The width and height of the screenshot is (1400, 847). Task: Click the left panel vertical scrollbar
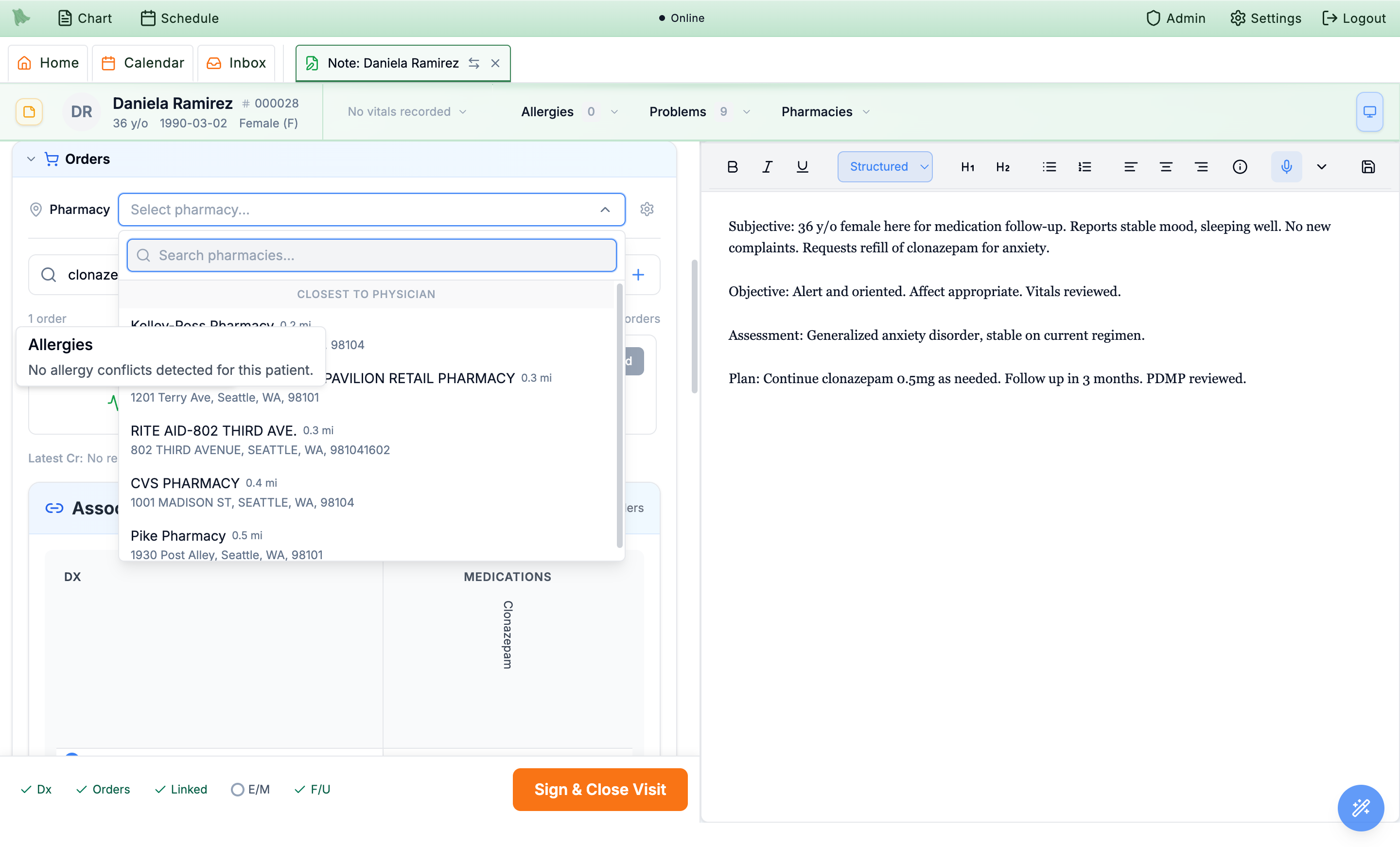[x=694, y=327]
